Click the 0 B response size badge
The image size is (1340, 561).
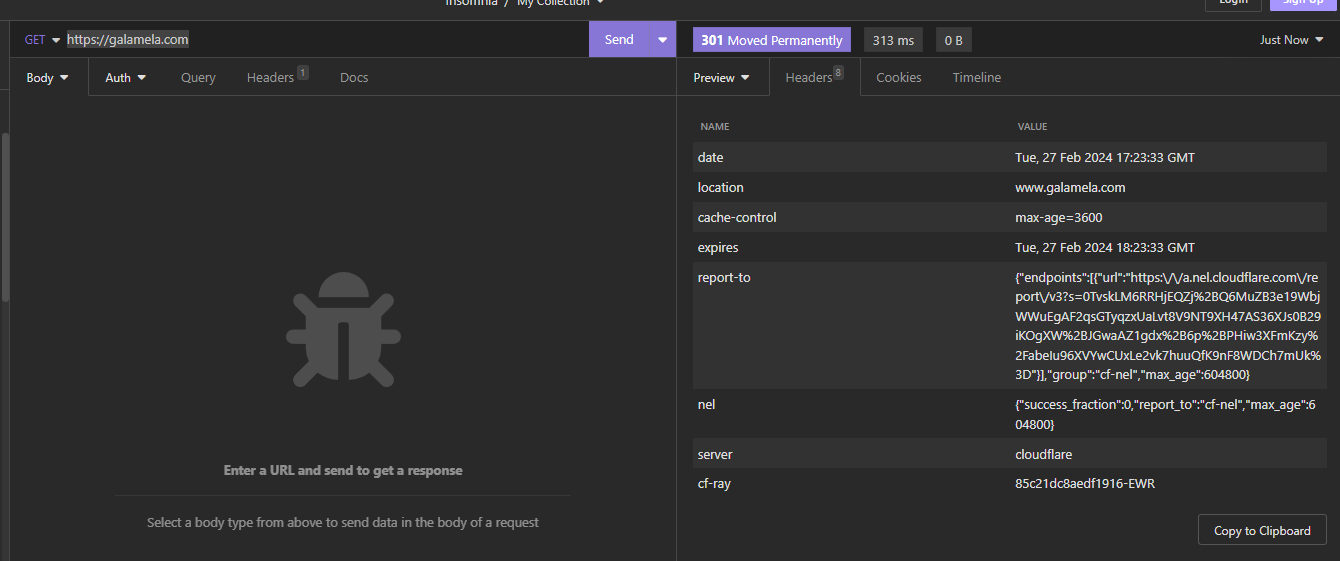tap(953, 40)
